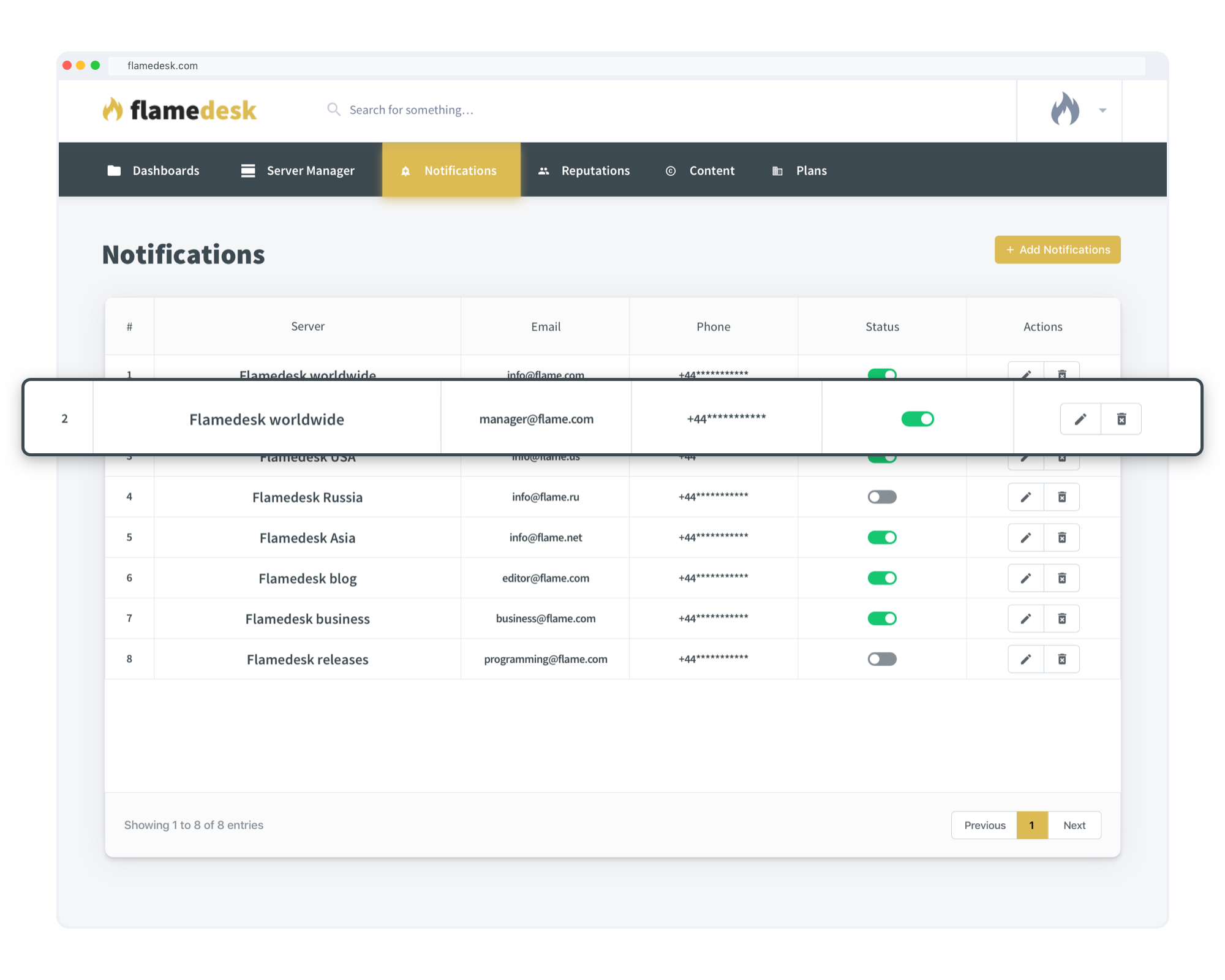The image size is (1225, 980).
Task: Click the search magnifier icon
Action: coord(334,110)
